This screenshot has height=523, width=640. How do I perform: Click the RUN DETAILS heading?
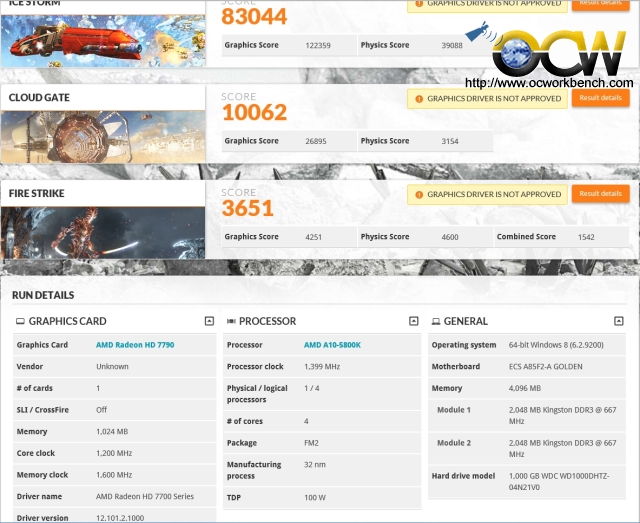click(x=43, y=295)
